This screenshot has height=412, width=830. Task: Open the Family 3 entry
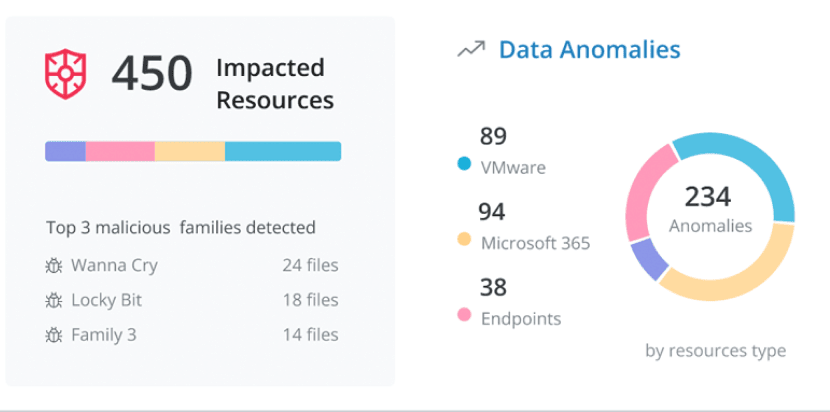coord(103,335)
